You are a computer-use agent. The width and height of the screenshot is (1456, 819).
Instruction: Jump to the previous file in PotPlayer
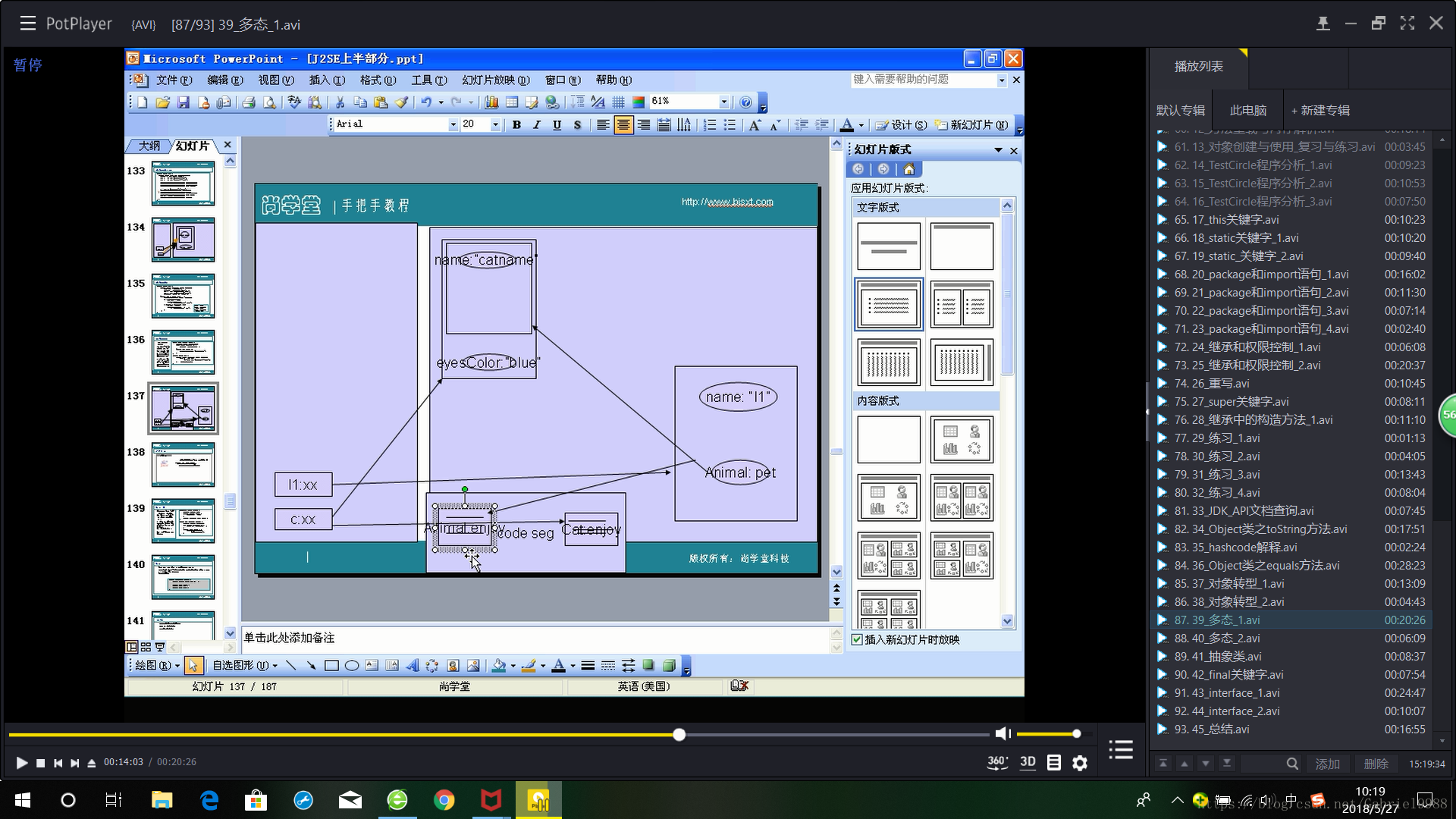[58, 763]
